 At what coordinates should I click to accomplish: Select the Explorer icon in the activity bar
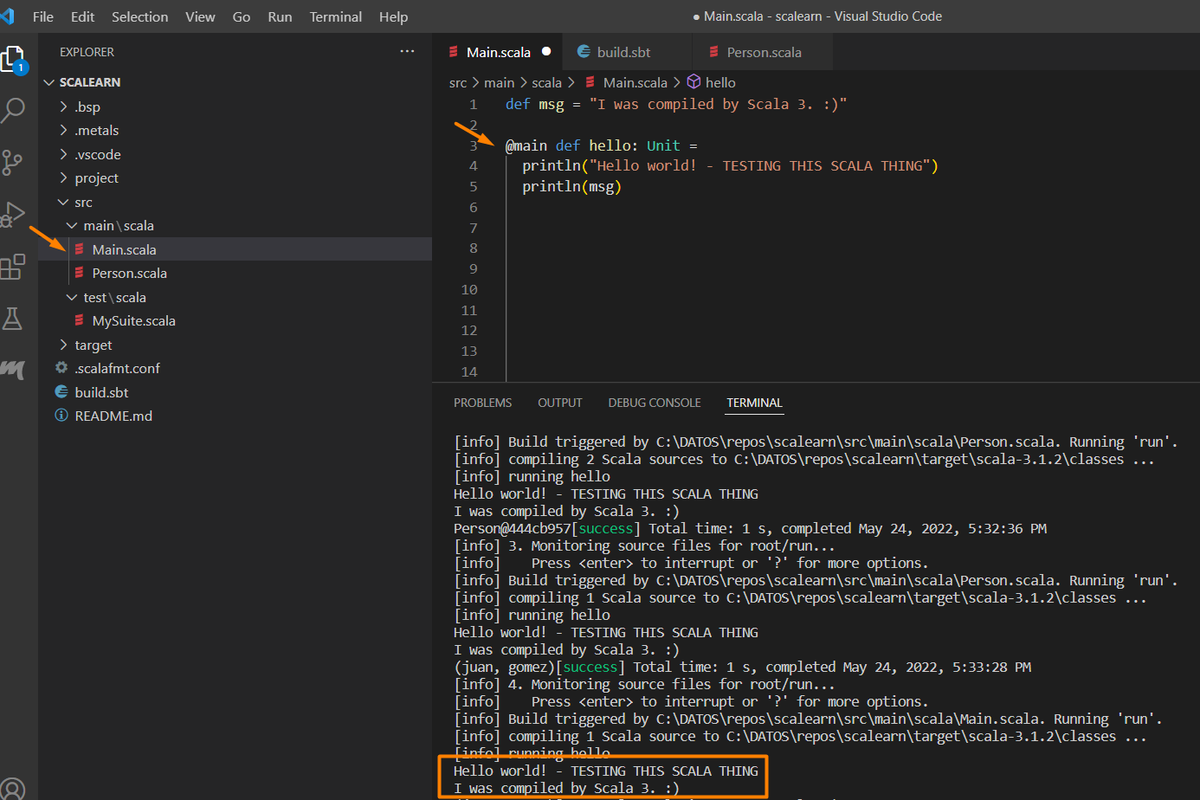pyautogui.click(x=15, y=58)
